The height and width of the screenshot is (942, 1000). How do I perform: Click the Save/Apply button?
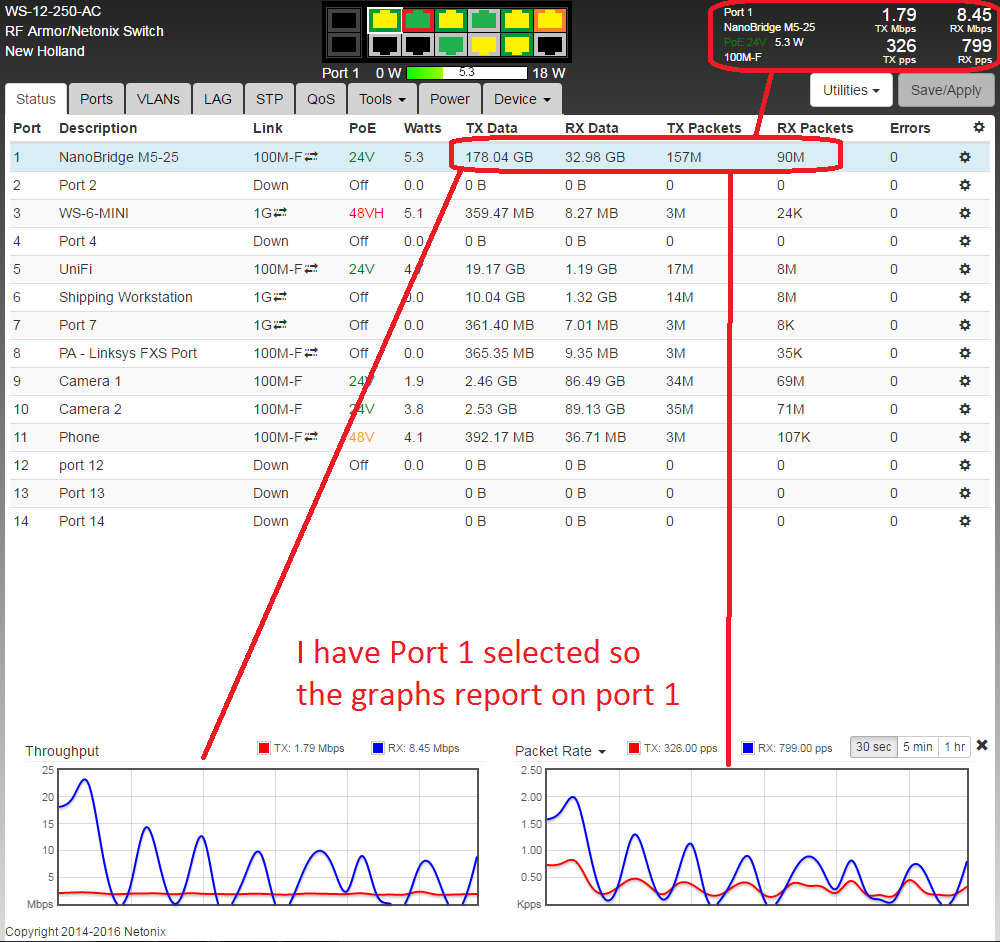[x=946, y=90]
